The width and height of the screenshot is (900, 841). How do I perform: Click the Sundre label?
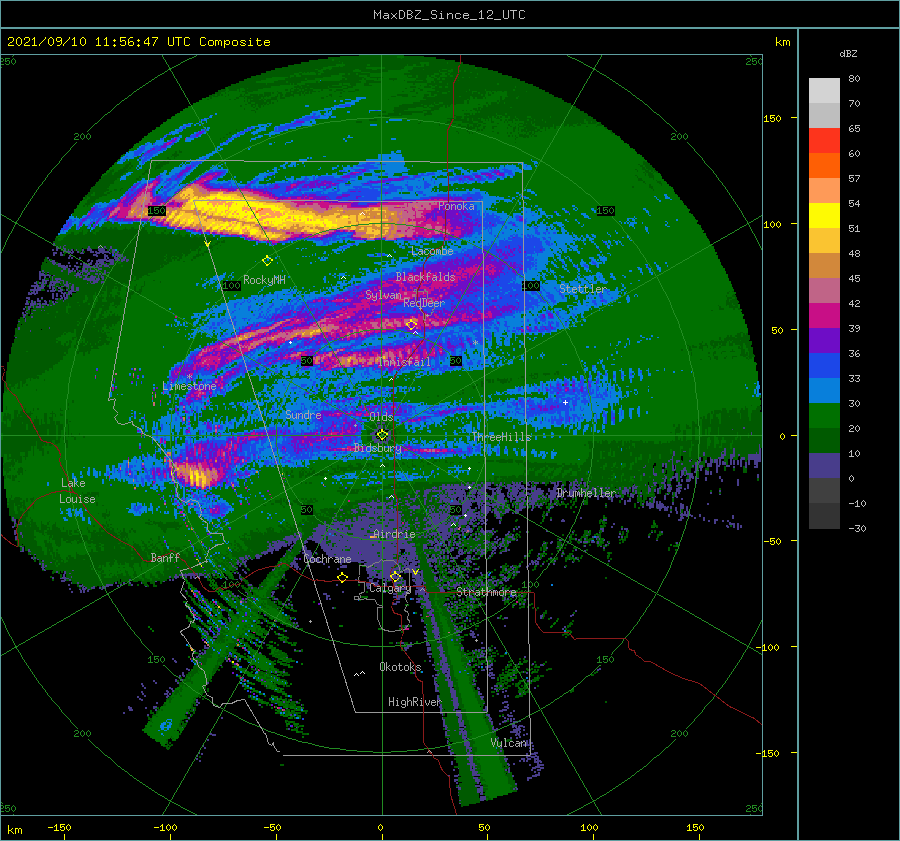304,414
